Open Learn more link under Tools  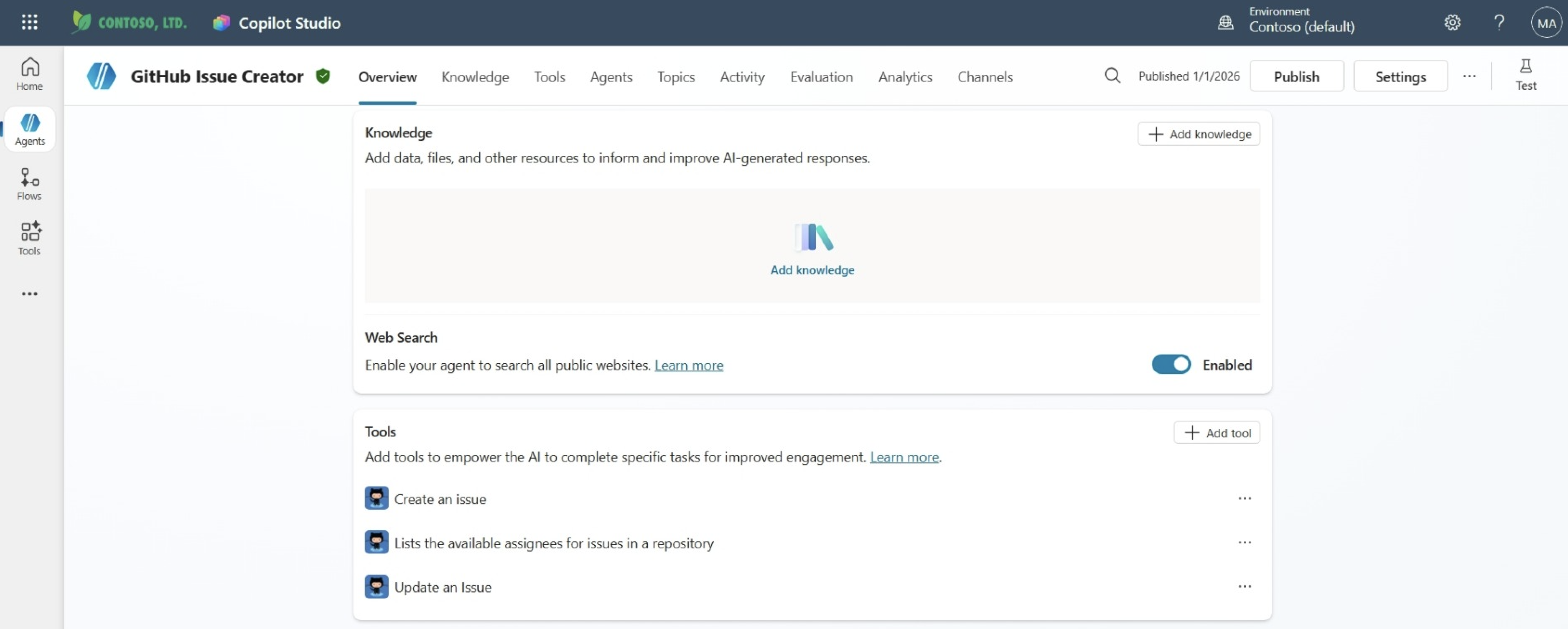(x=904, y=457)
